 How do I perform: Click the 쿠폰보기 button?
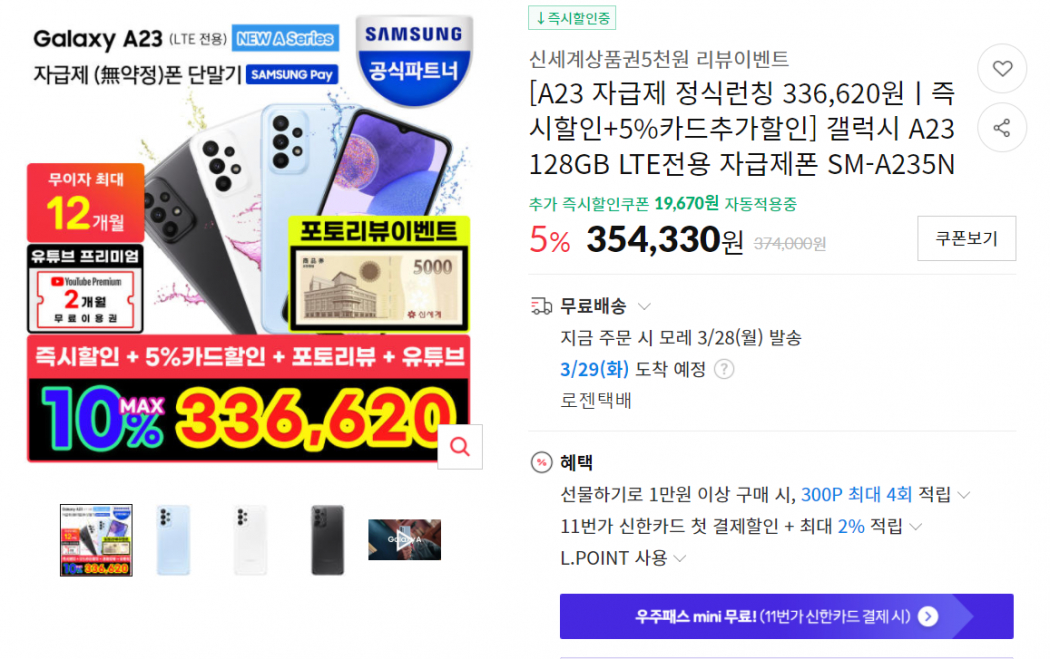[x=966, y=238]
